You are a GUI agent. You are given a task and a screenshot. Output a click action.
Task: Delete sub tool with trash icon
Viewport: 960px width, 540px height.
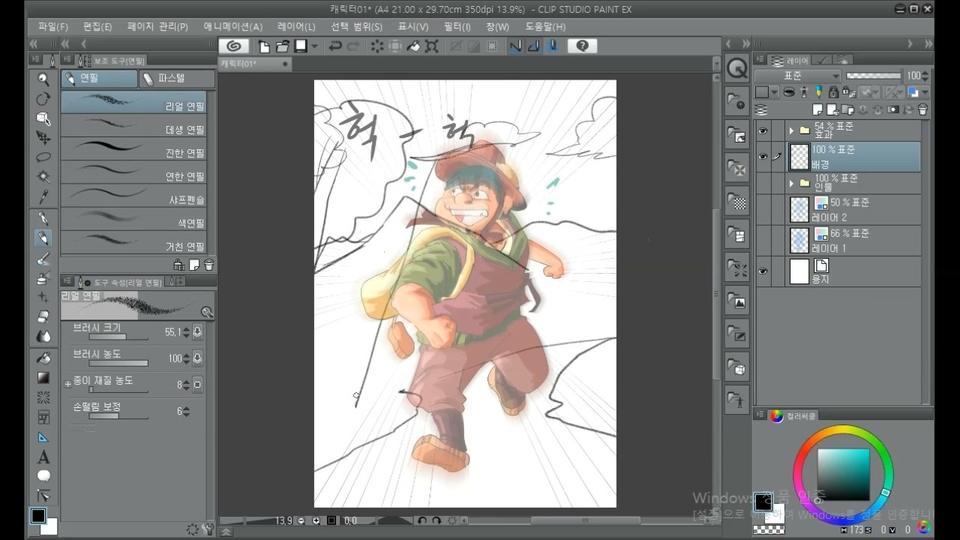pos(209,265)
